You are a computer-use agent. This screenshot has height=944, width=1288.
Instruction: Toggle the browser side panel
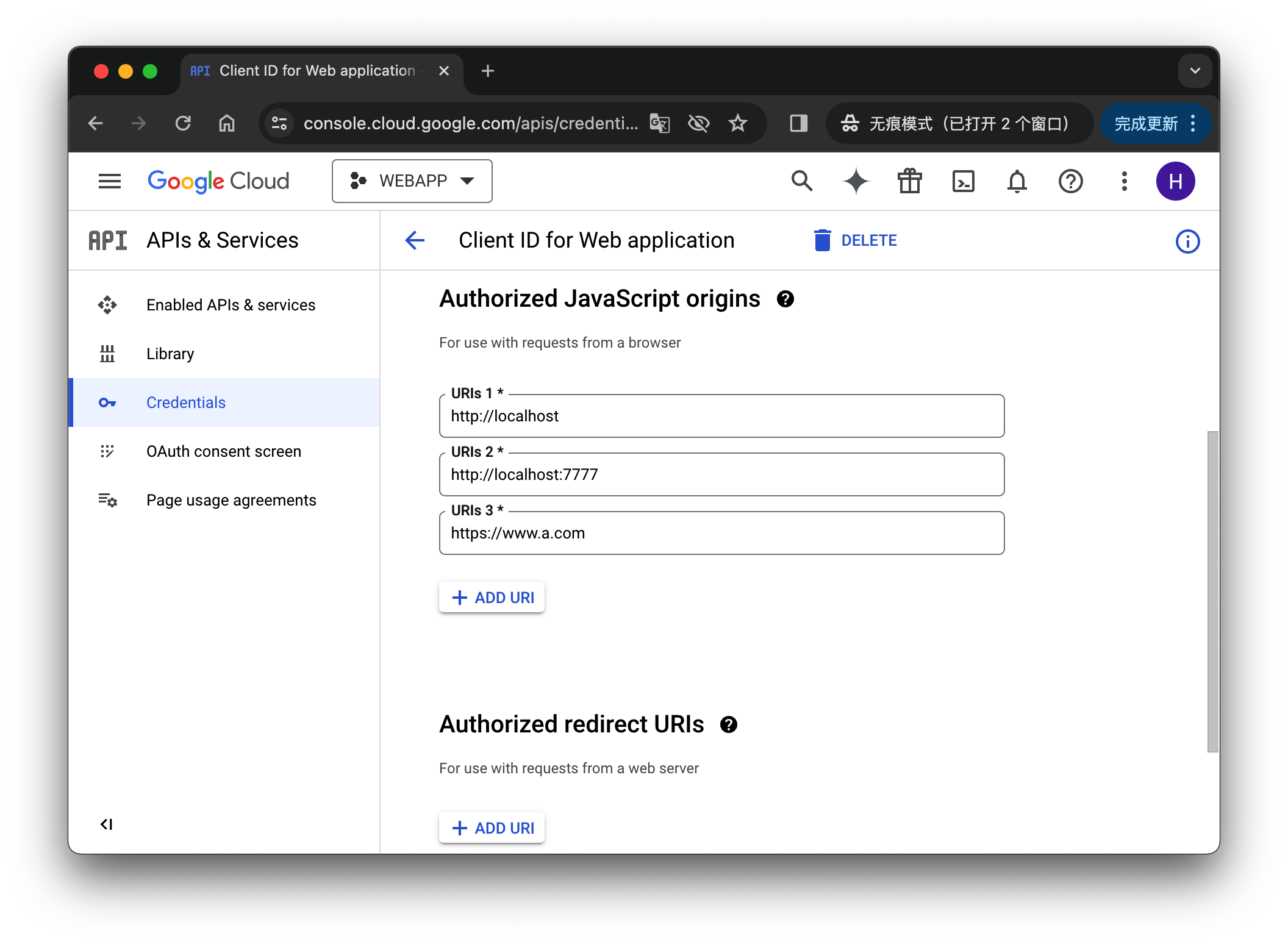tap(798, 124)
